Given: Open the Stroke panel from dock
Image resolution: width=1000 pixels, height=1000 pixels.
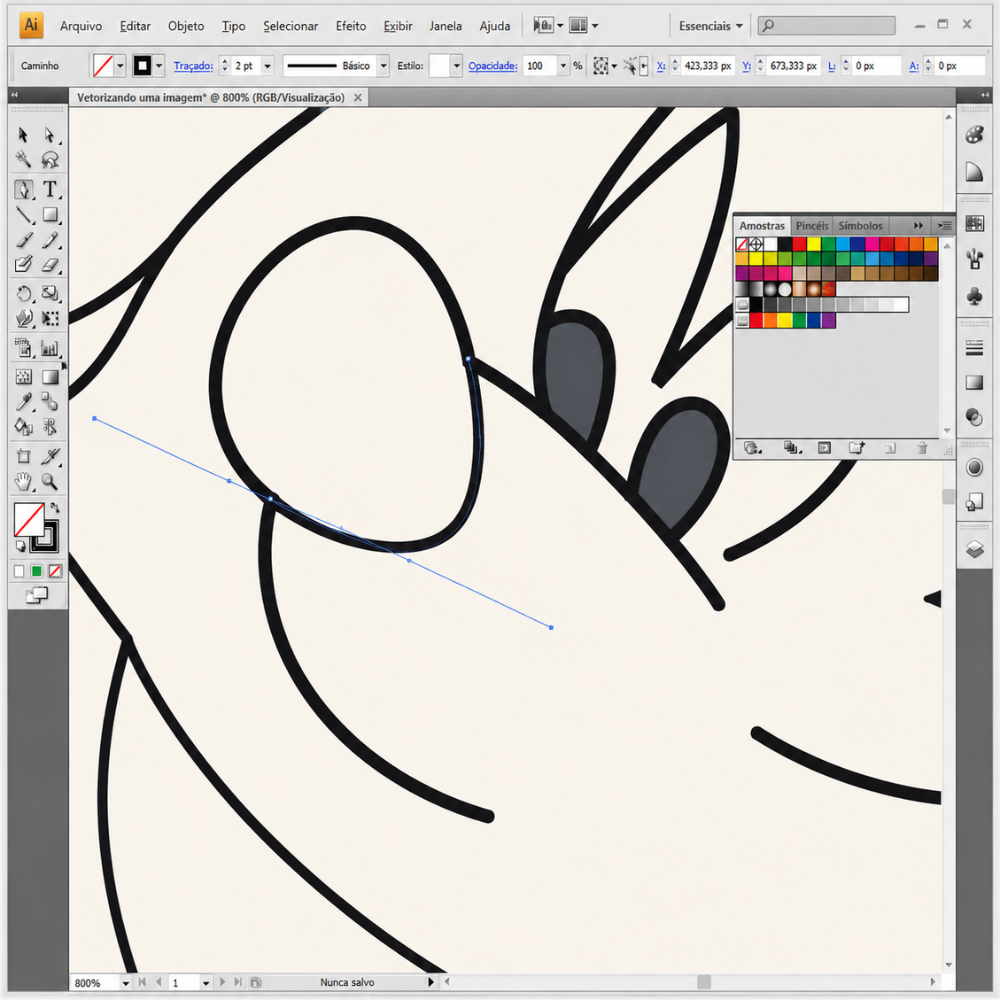Looking at the screenshot, I should [x=974, y=348].
